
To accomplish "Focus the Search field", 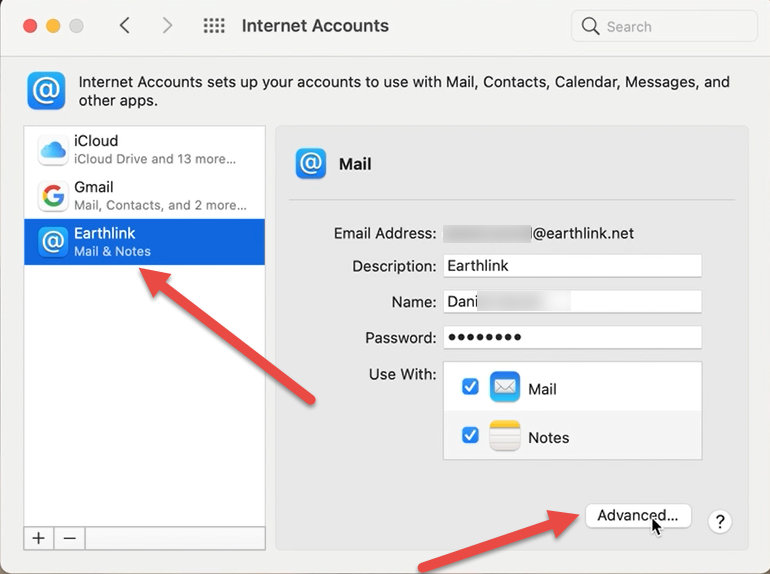I will (x=664, y=26).
